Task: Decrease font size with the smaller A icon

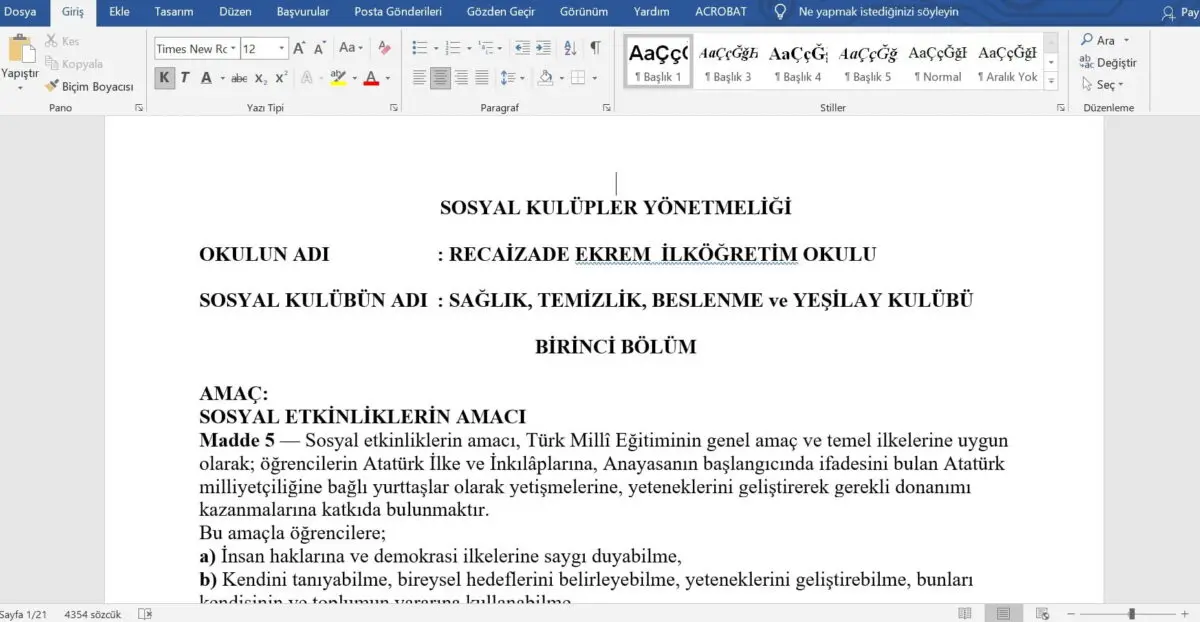Action: [x=320, y=48]
